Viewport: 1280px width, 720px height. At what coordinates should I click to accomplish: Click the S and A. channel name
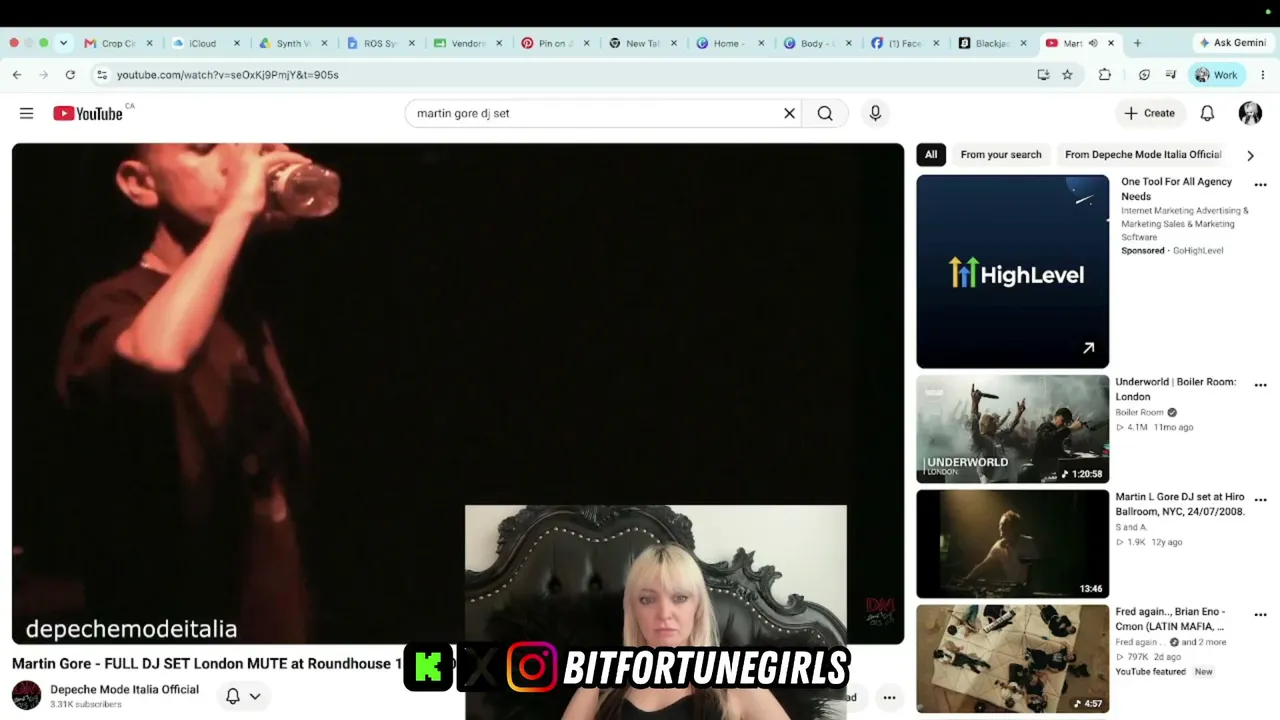[1131, 527]
